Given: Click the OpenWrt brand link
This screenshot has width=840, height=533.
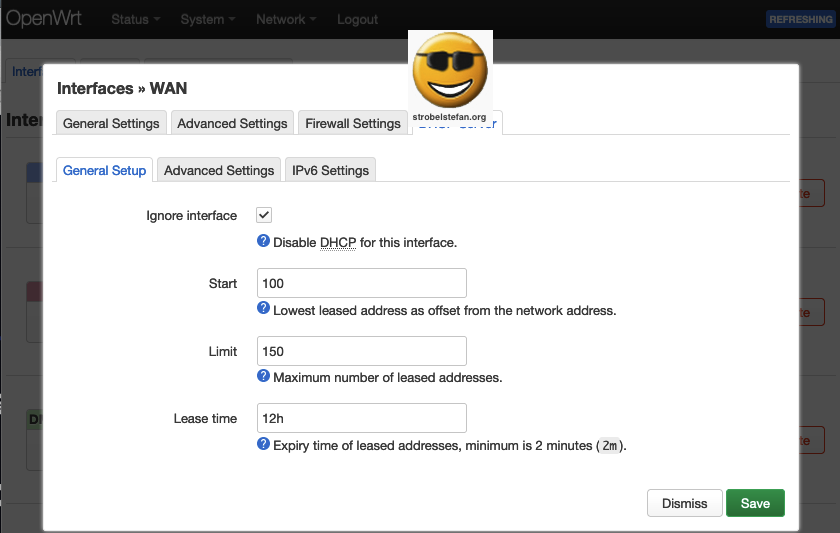Looking at the screenshot, I should (44, 19).
